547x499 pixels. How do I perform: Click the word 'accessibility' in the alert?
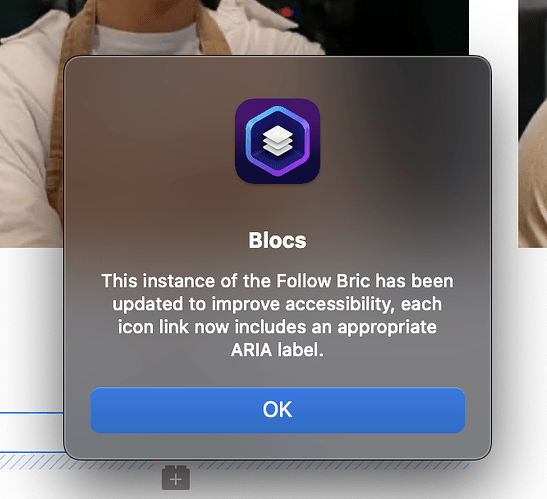click(x=338, y=304)
